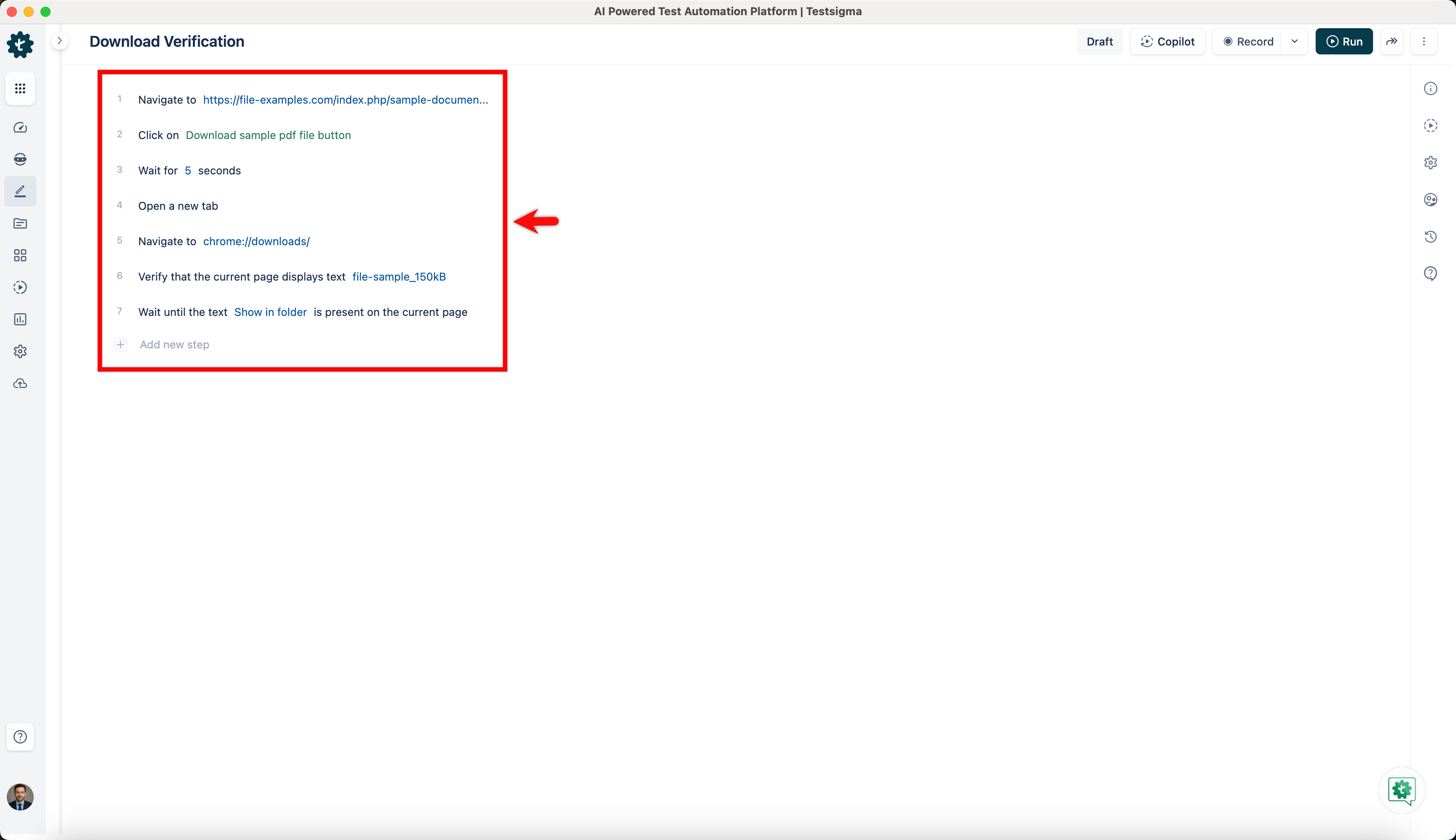Open the info details icon on right panel
Image resolution: width=1456 pixels, height=840 pixels.
click(x=1430, y=88)
